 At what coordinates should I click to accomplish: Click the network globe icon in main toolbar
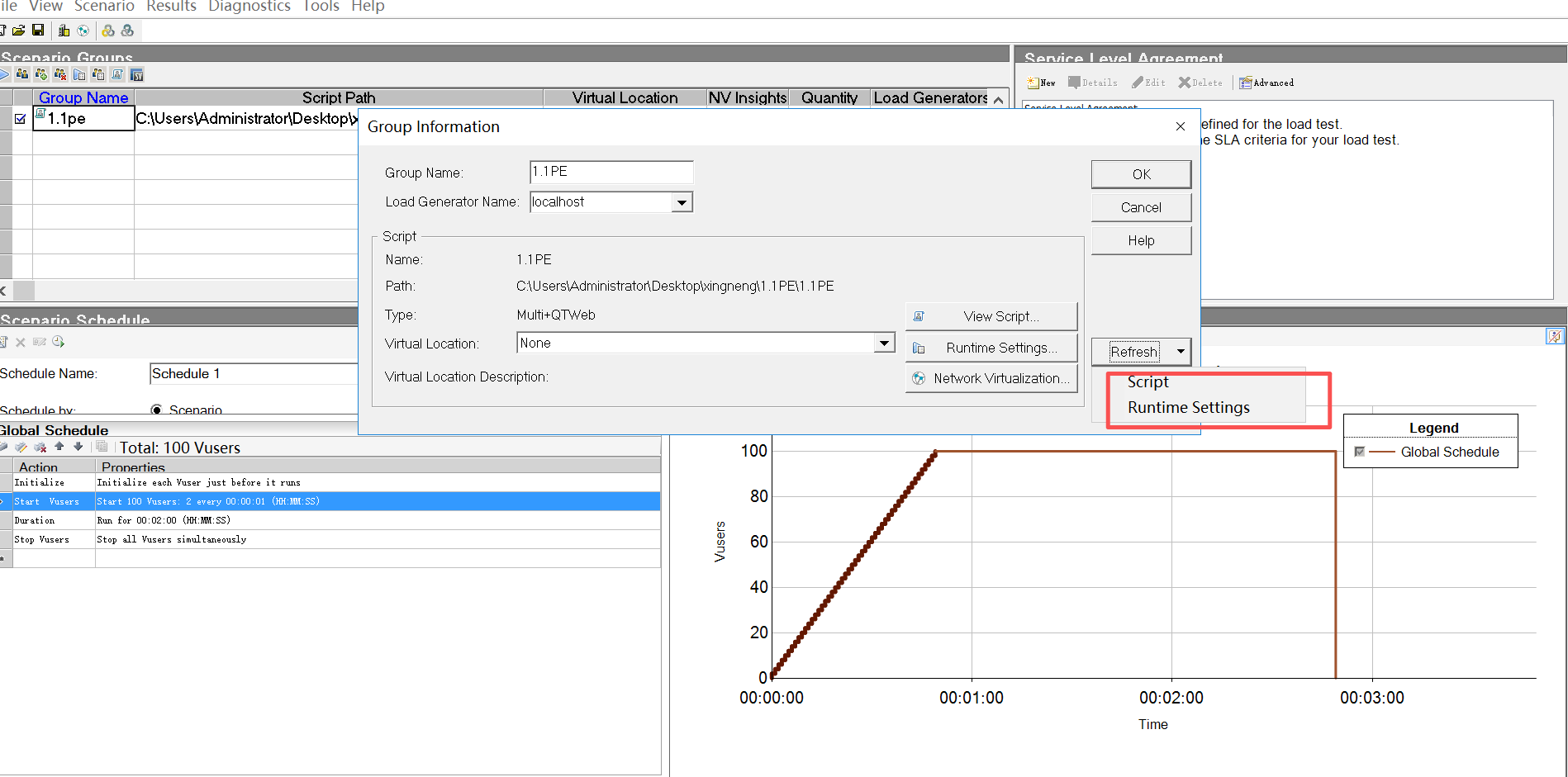(x=83, y=31)
